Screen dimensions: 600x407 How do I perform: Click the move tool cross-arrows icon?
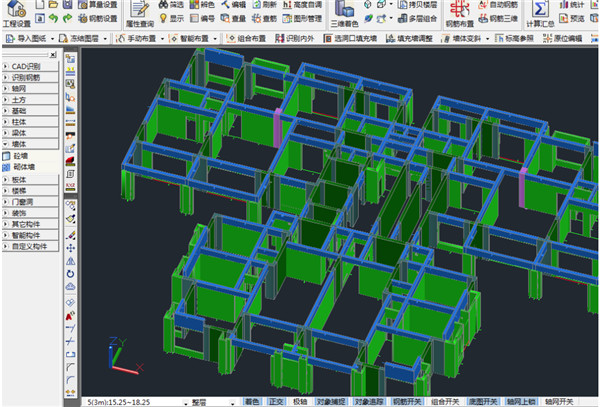click(70, 248)
